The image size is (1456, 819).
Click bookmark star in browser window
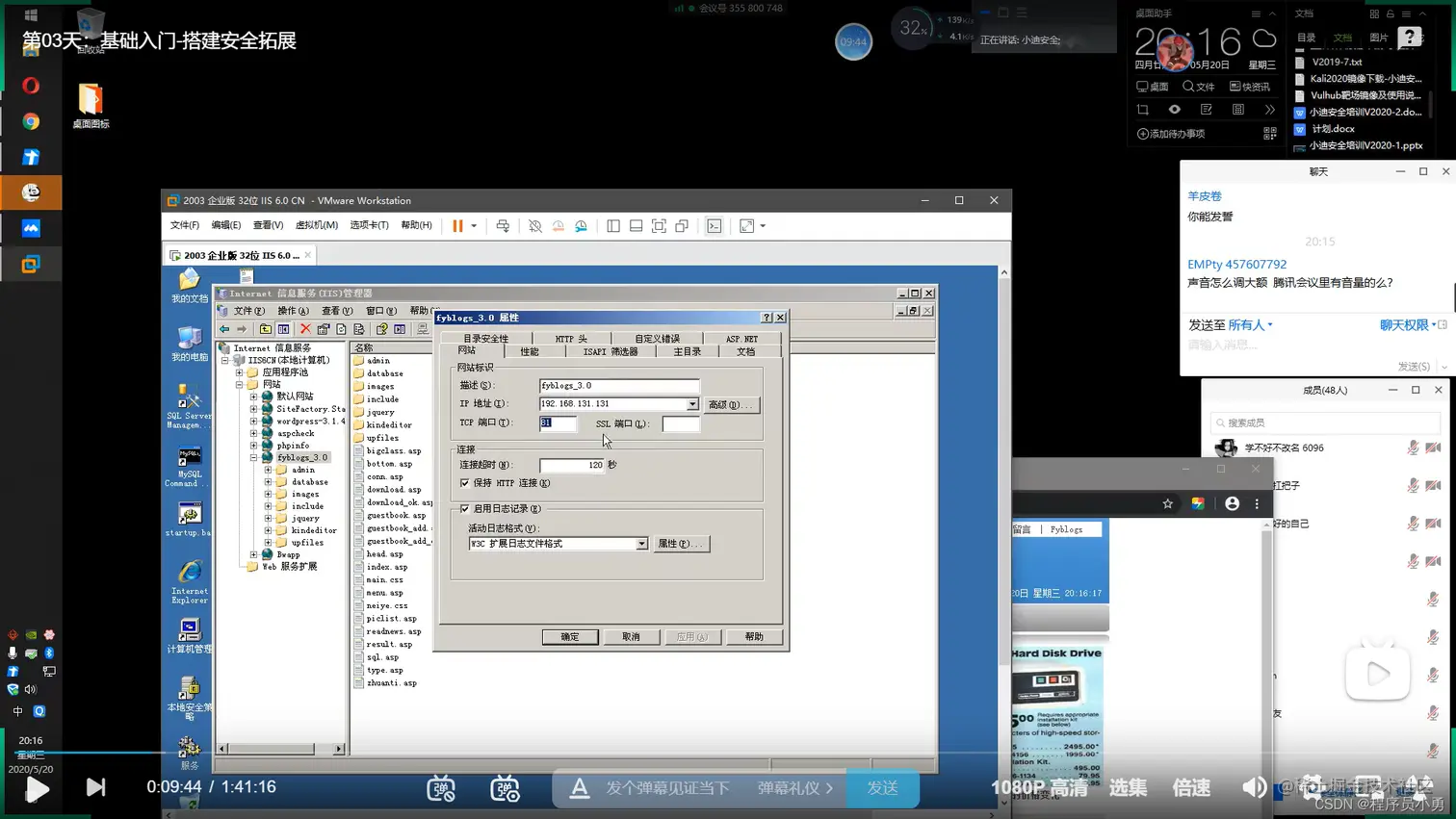(1167, 503)
